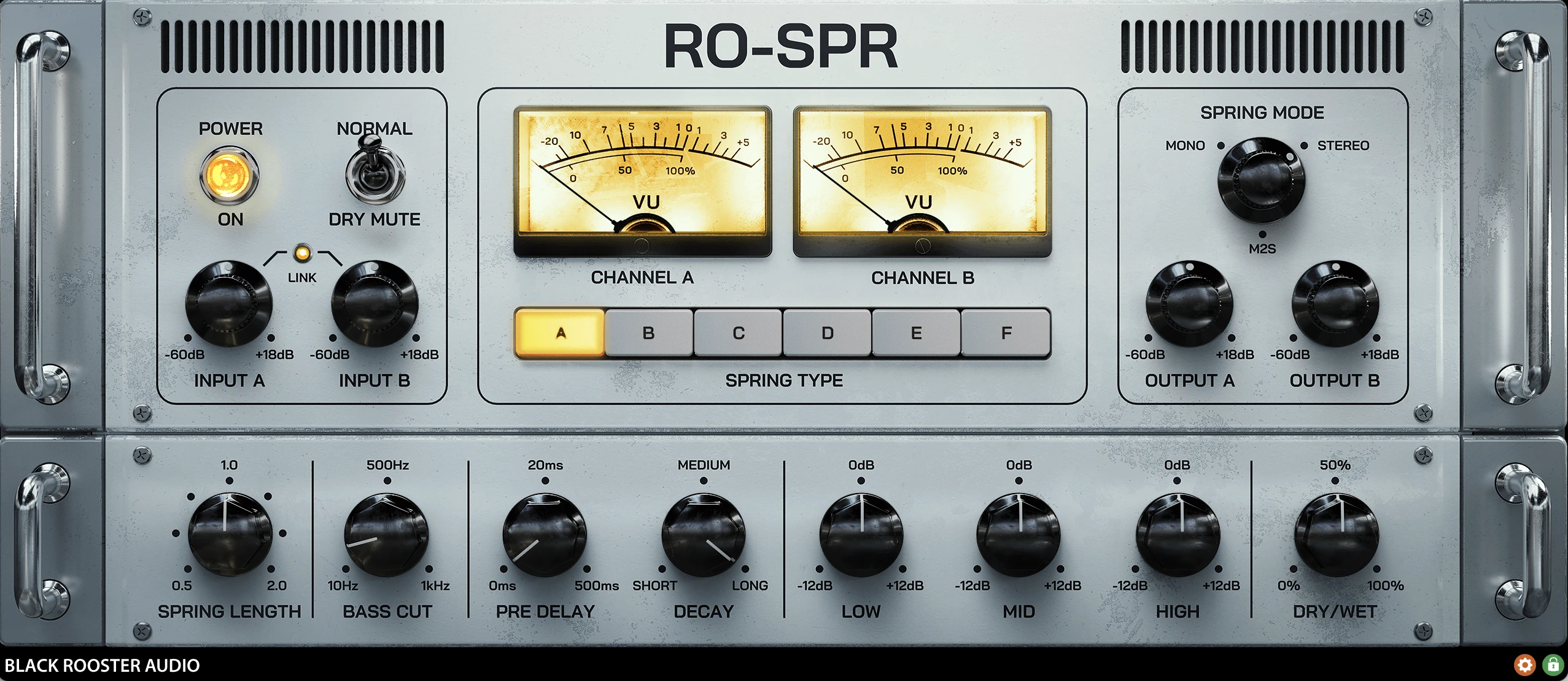Click the 500Hz label above Bass Cut
Image resolution: width=1568 pixels, height=681 pixels.
tap(387, 465)
